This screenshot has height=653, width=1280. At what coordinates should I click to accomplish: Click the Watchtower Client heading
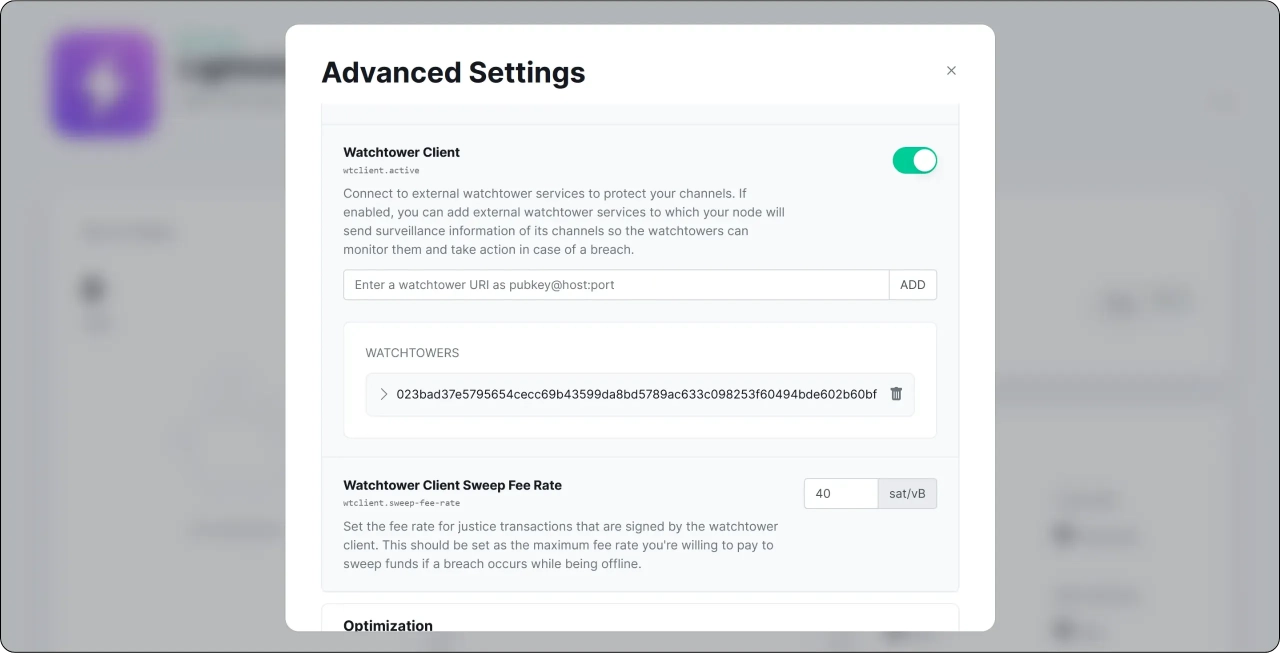[401, 152]
